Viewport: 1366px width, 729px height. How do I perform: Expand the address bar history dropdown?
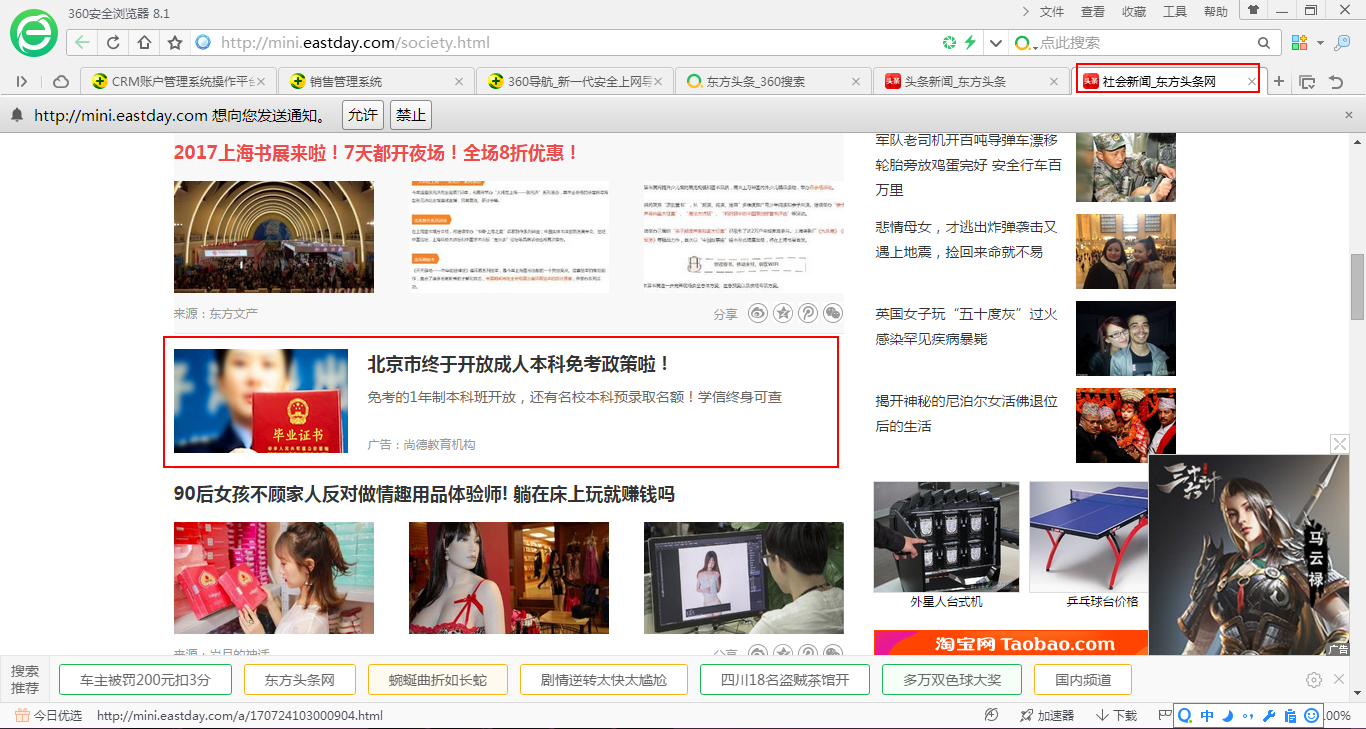pyautogui.click(x=994, y=43)
